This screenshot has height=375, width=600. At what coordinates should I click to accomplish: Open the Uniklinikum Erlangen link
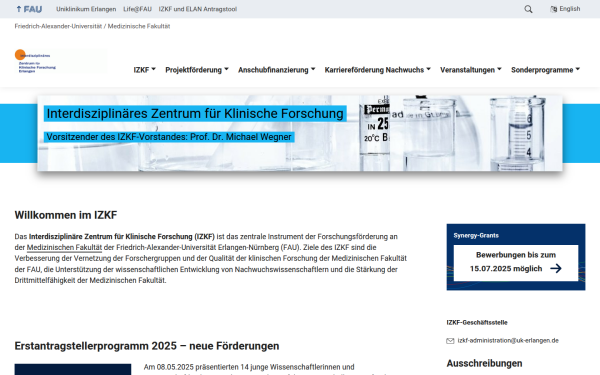click(x=86, y=9)
